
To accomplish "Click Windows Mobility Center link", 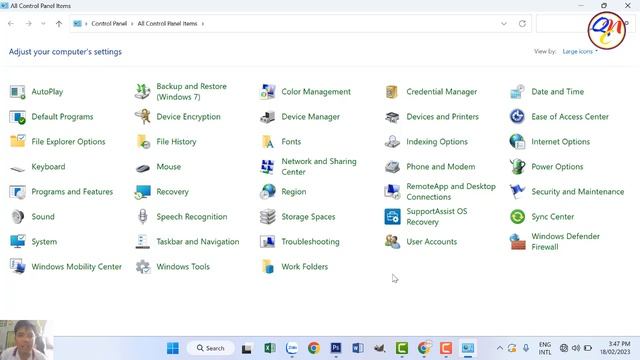I will tap(76, 267).
